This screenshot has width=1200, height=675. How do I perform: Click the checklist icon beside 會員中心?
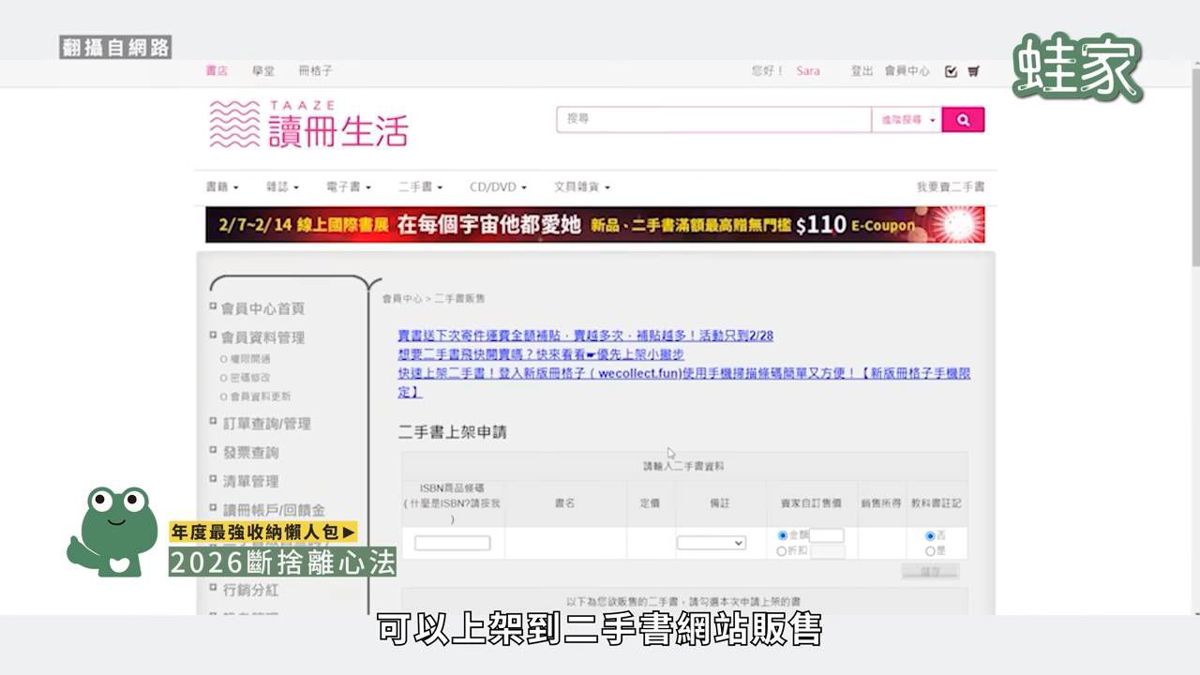pos(951,71)
